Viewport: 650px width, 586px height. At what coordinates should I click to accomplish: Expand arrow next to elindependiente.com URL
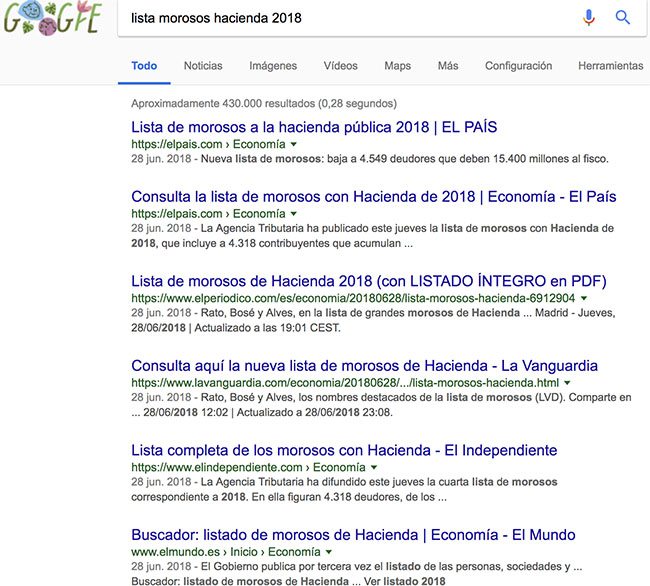click(374, 467)
